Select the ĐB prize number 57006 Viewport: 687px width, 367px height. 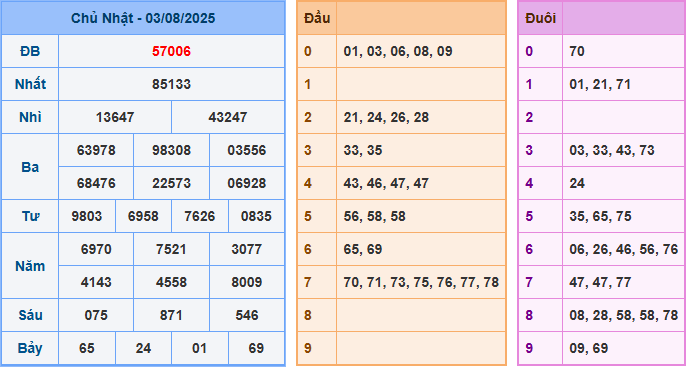[x=171, y=51]
